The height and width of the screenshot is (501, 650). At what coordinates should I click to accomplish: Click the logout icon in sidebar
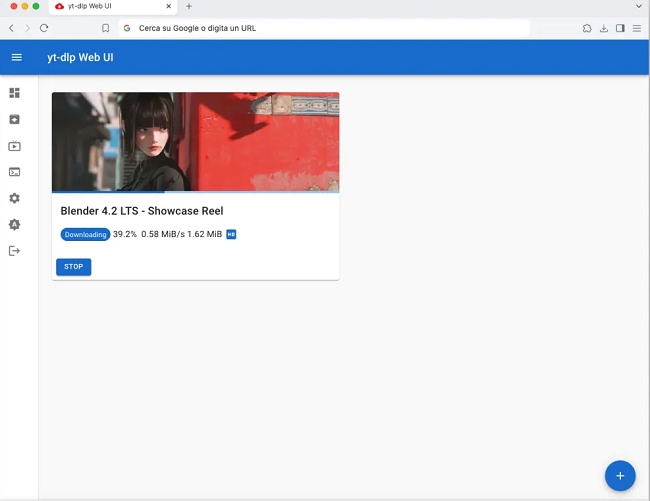click(x=14, y=251)
